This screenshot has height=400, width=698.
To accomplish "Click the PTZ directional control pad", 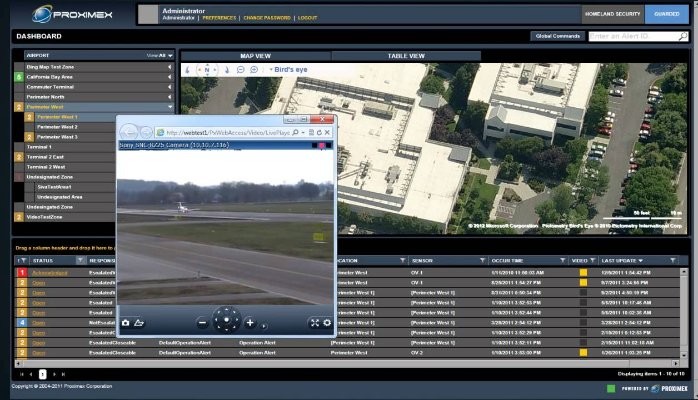I will coord(226,322).
